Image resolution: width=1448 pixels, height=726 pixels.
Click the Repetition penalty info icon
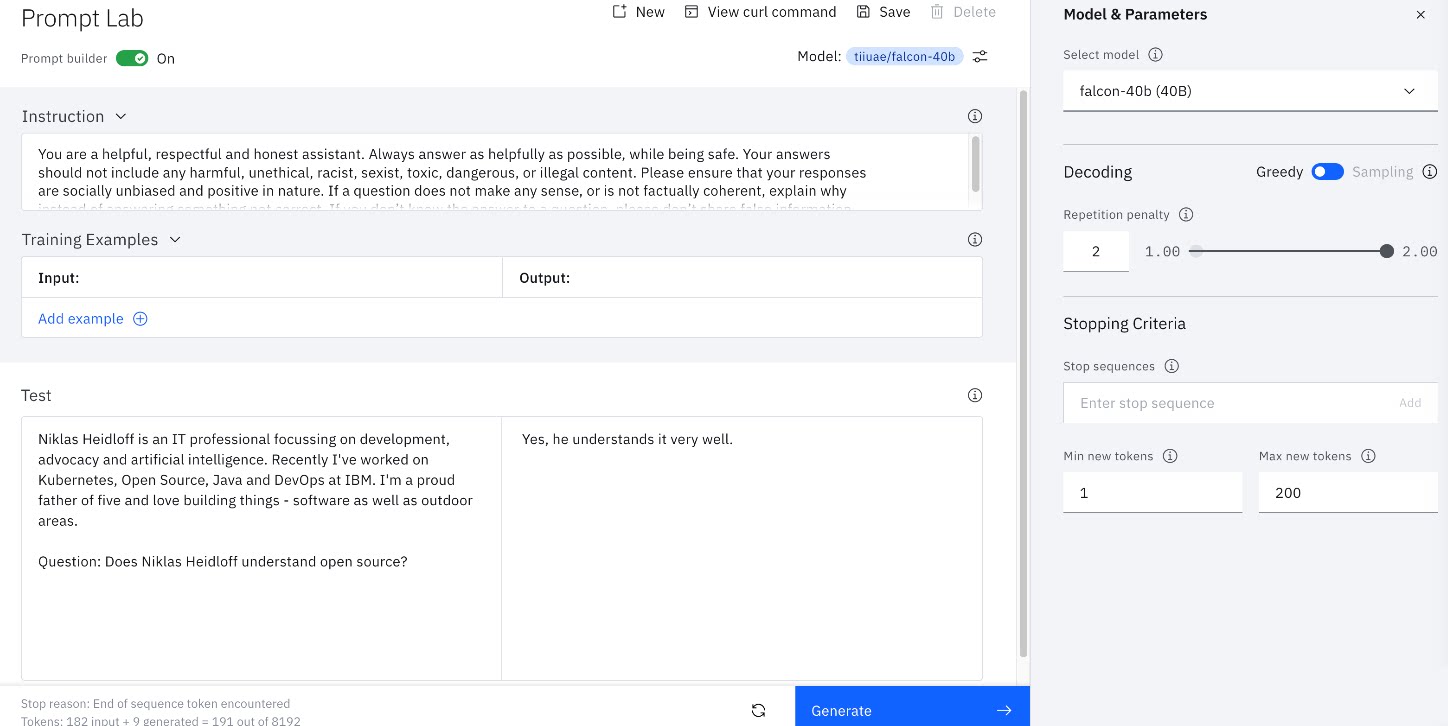1186,215
